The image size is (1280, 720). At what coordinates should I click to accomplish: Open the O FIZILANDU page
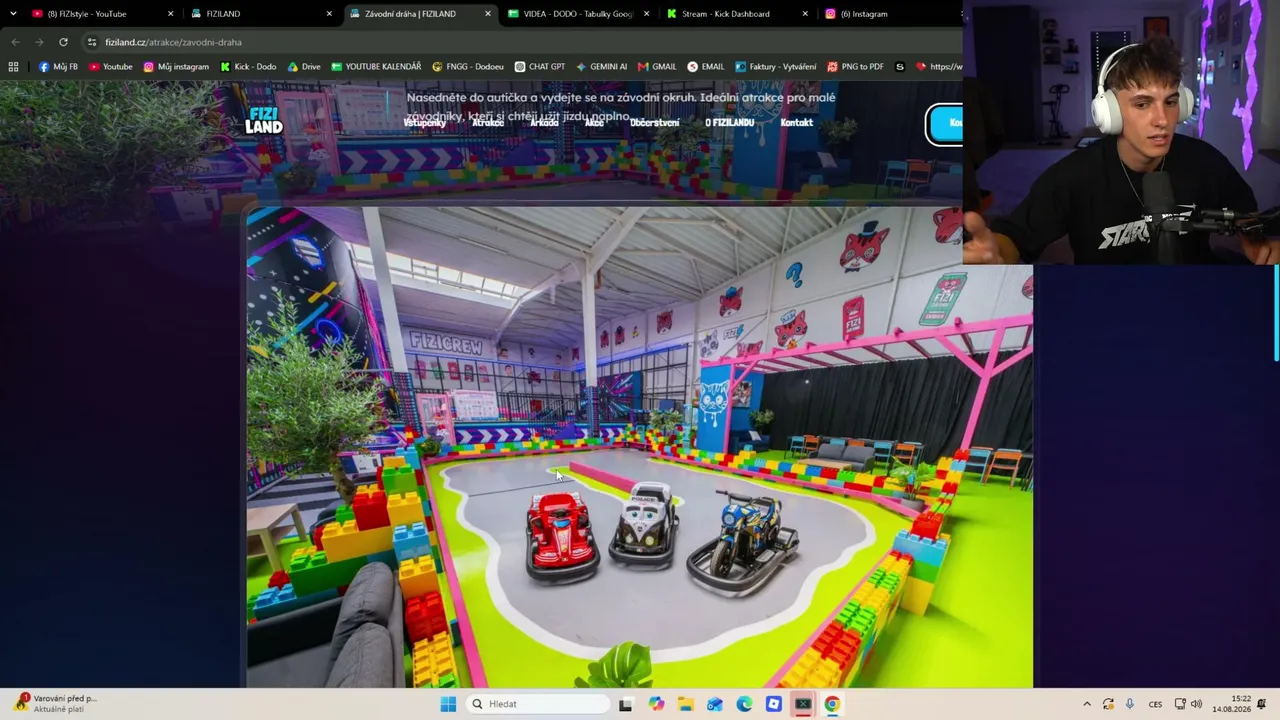pos(729,123)
